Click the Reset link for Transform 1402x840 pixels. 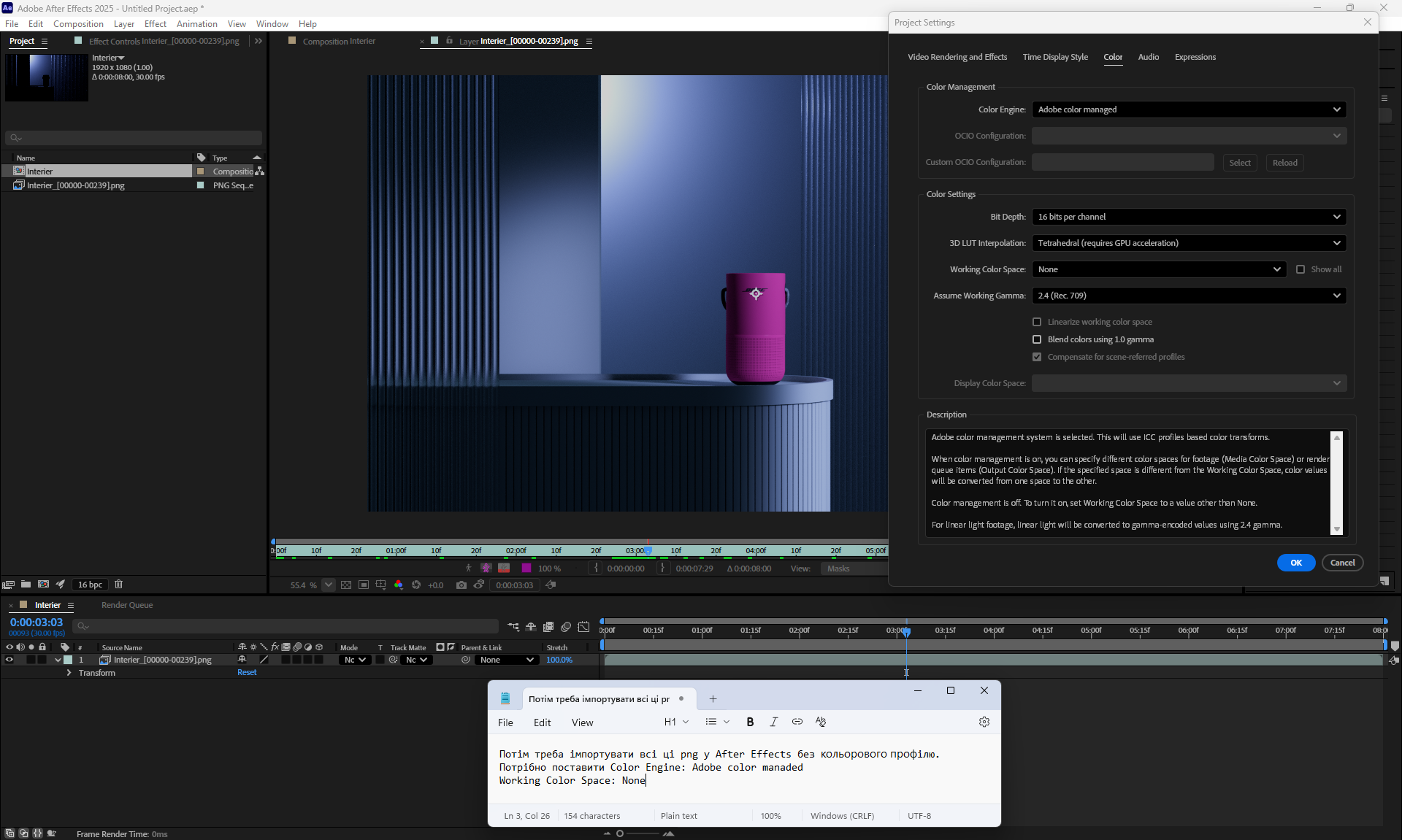pos(247,673)
